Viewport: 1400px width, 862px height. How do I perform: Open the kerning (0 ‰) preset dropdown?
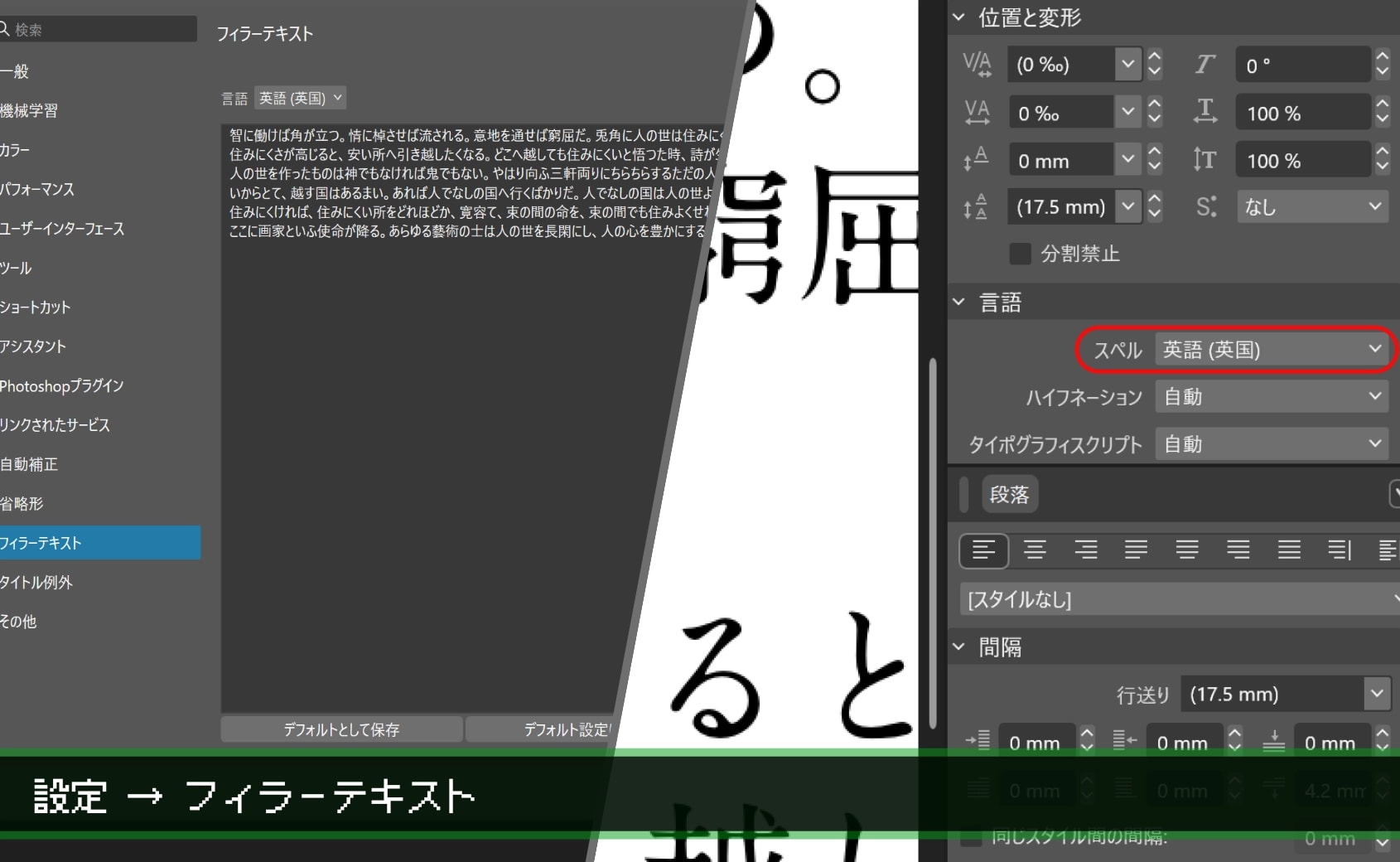point(1128,65)
